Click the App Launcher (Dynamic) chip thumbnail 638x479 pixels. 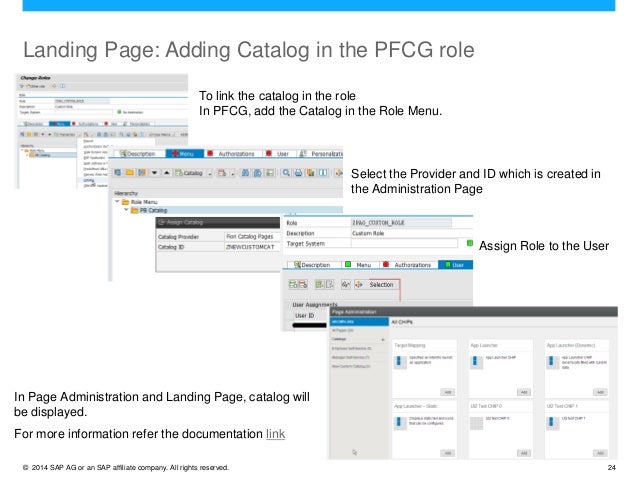pos(553,362)
